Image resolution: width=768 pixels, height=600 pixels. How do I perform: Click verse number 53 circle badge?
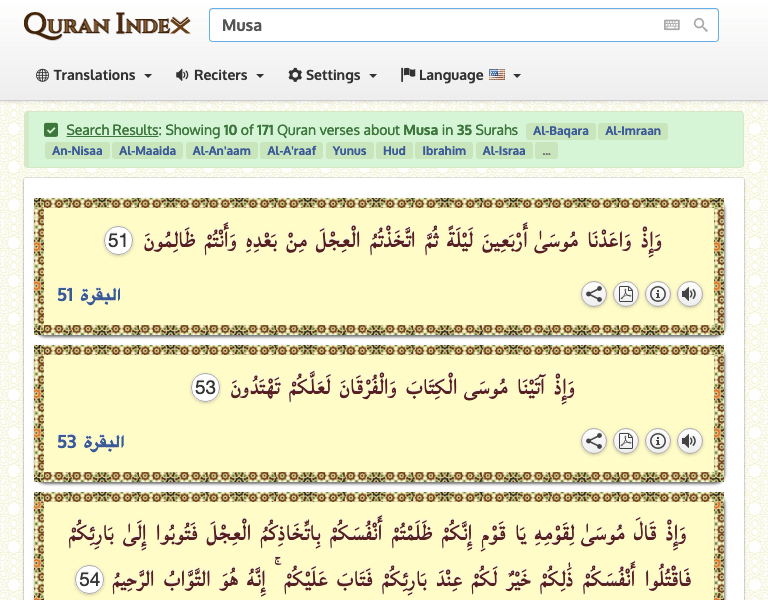(205, 388)
